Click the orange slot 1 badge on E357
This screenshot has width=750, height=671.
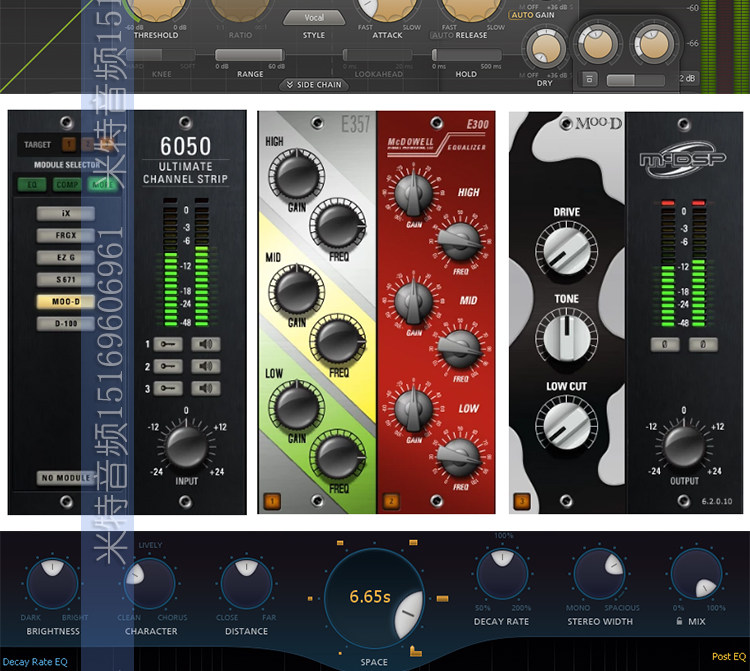tap(272, 502)
